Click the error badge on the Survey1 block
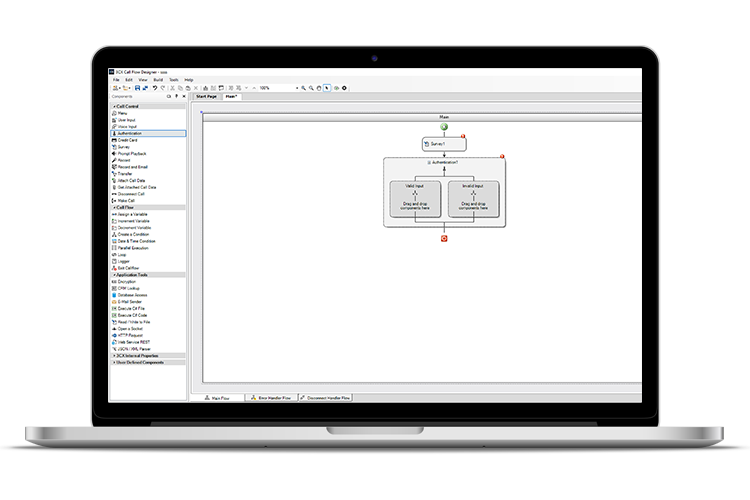Image resolution: width=750 pixels, height=500 pixels. point(465,137)
